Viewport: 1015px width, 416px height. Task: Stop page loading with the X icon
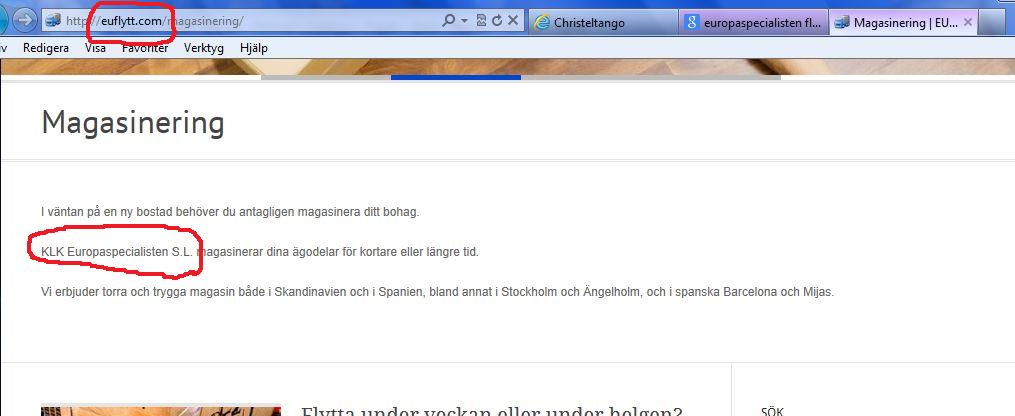click(513, 21)
